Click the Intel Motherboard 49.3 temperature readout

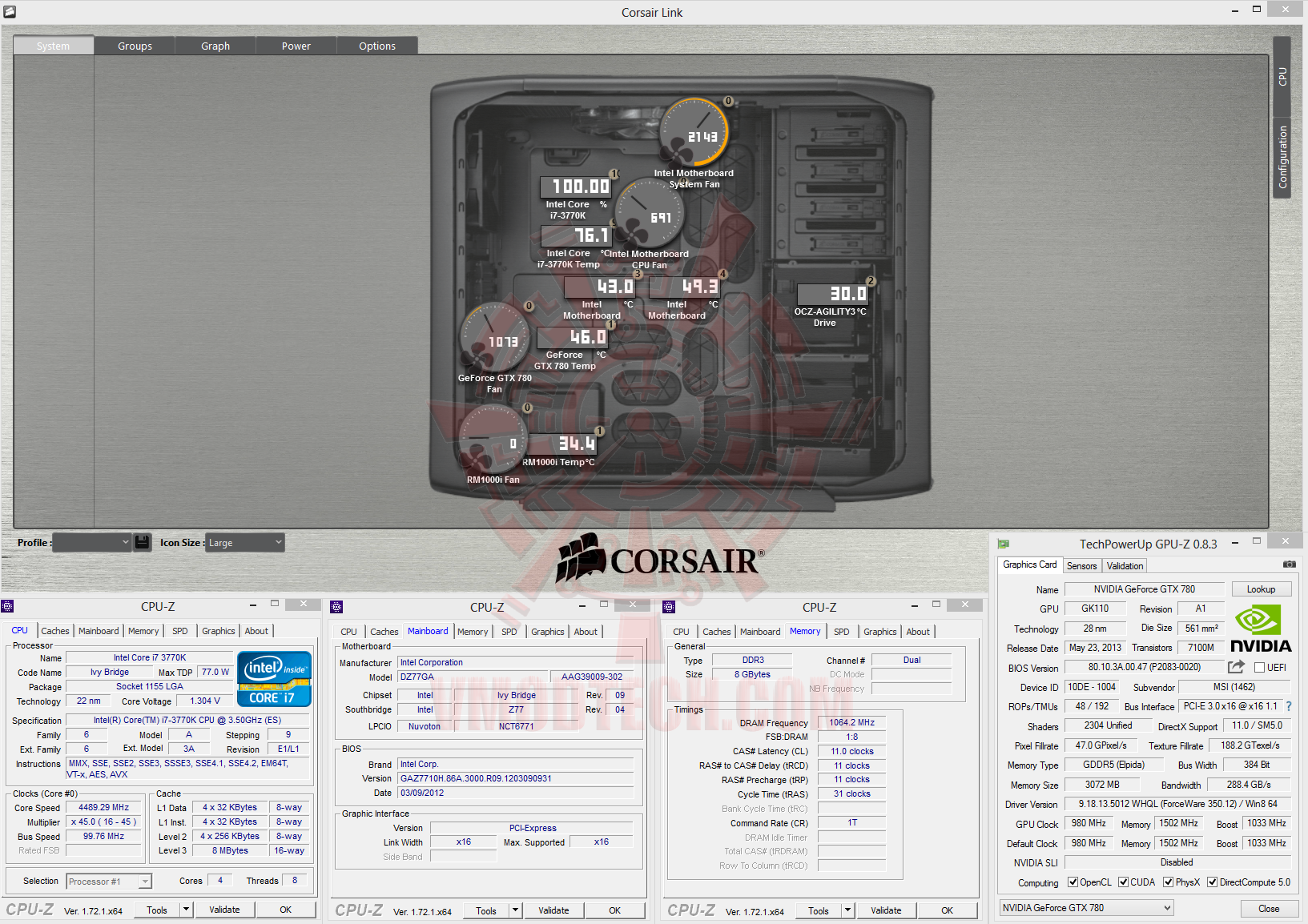(x=684, y=287)
